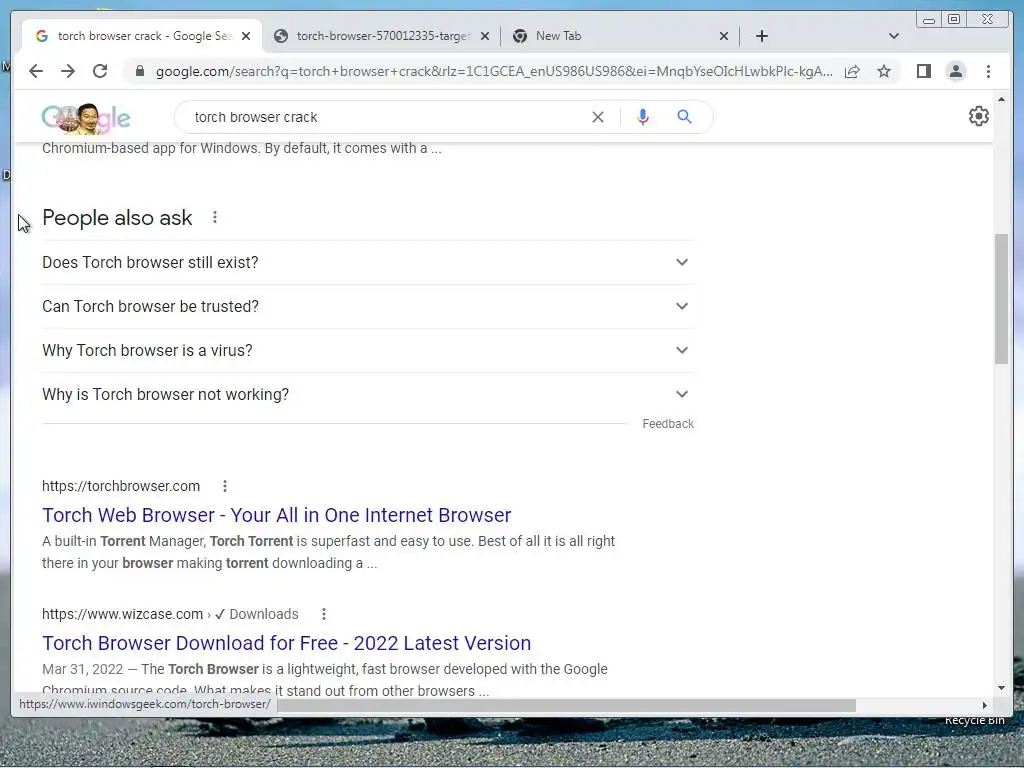The height and width of the screenshot is (768, 1024).
Task: Click the https://www.wizcase.com URL text
Action: (x=122, y=614)
